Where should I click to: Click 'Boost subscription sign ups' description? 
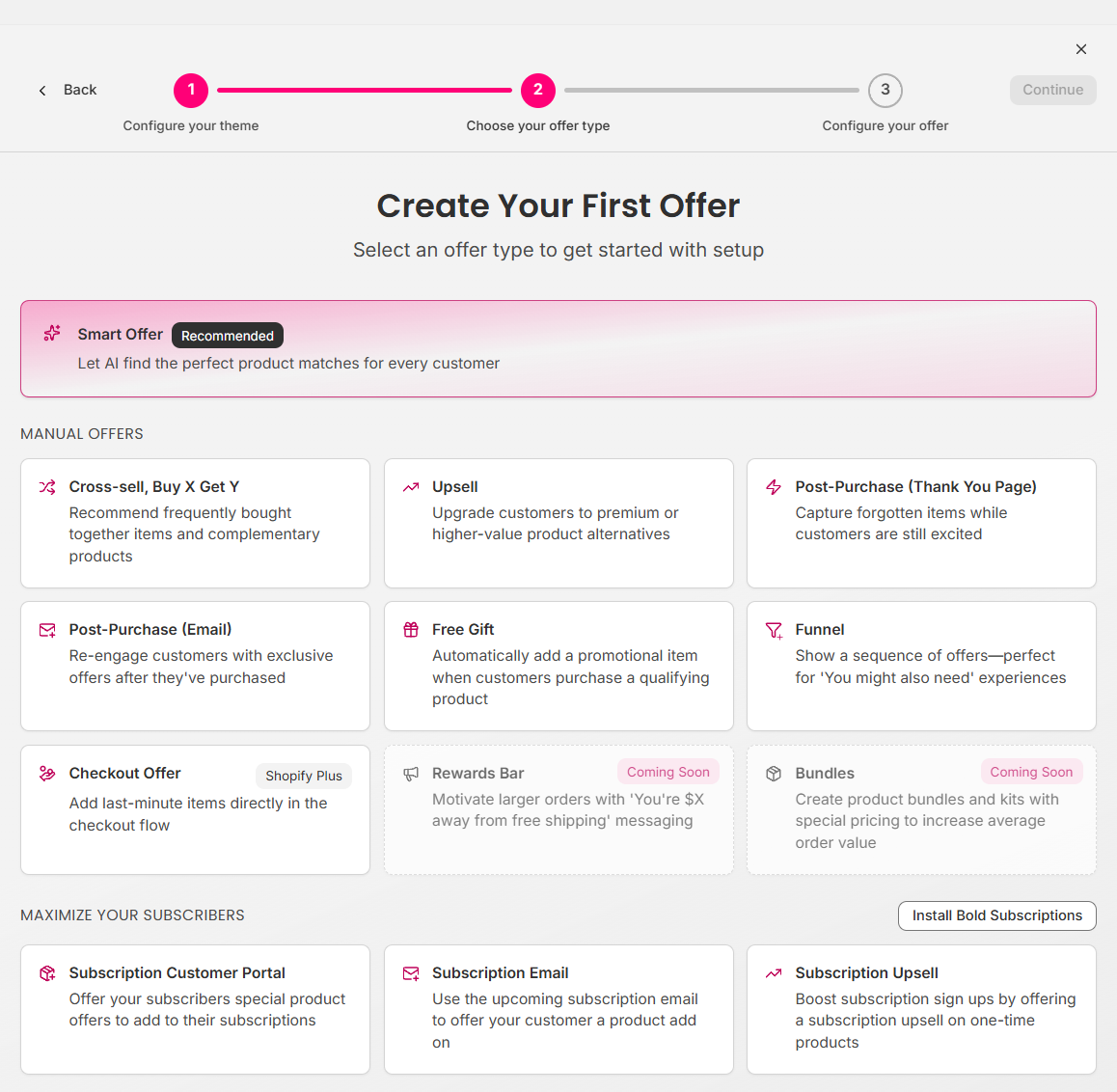[936, 1020]
